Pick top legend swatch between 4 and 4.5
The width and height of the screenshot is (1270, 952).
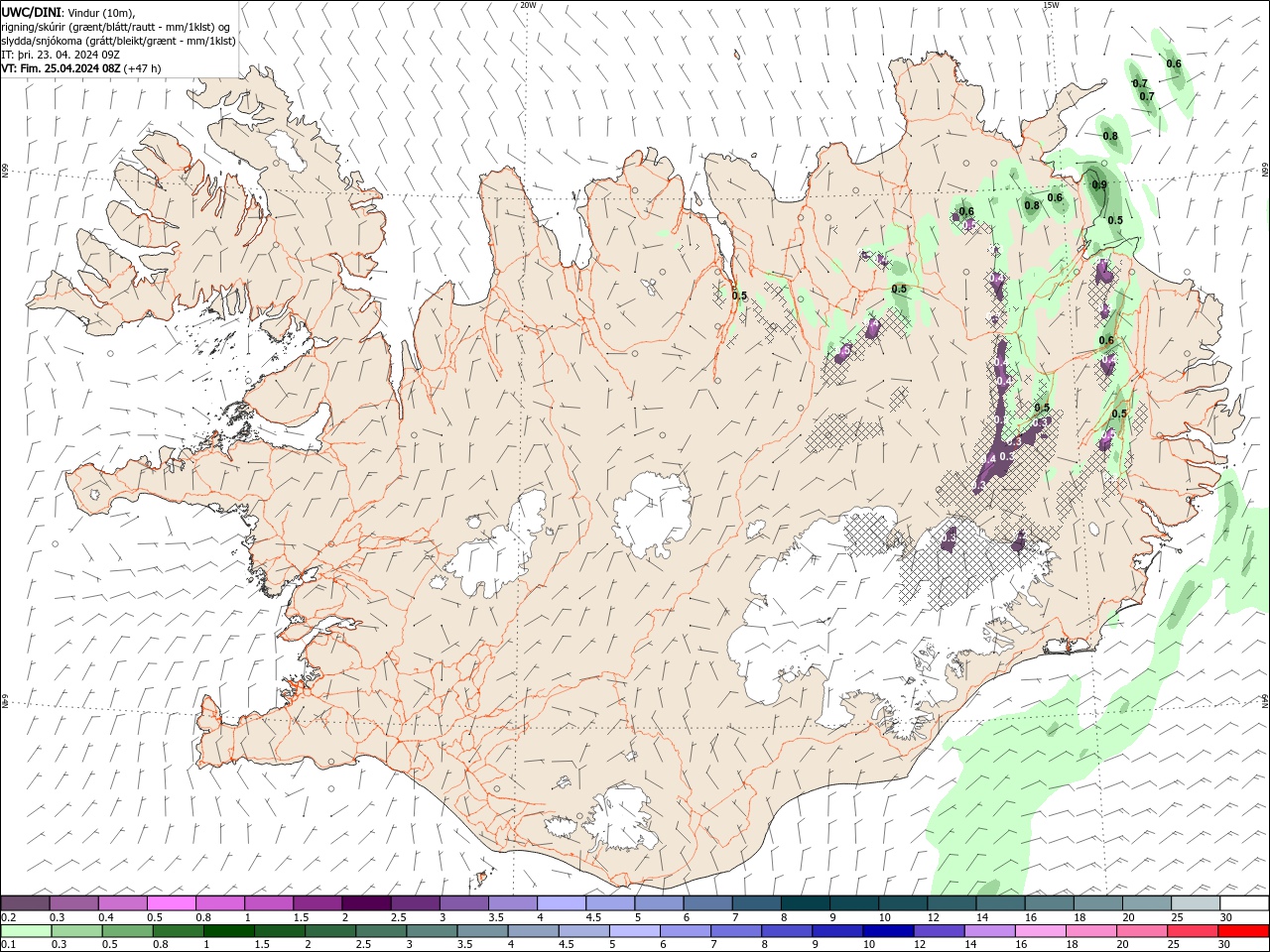(562, 903)
